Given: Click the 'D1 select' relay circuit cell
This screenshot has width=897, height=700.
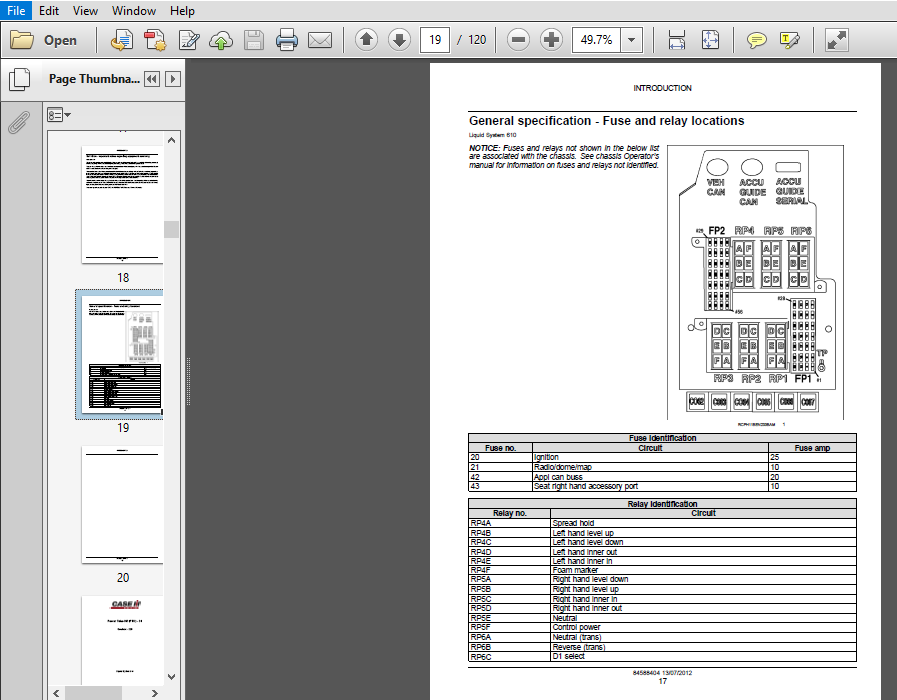Looking at the screenshot, I should [x=703, y=657].
